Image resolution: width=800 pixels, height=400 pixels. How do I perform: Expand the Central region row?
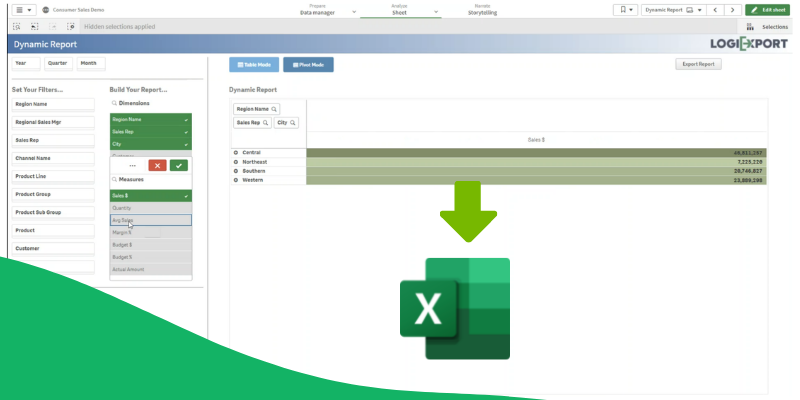click(236, 153)
